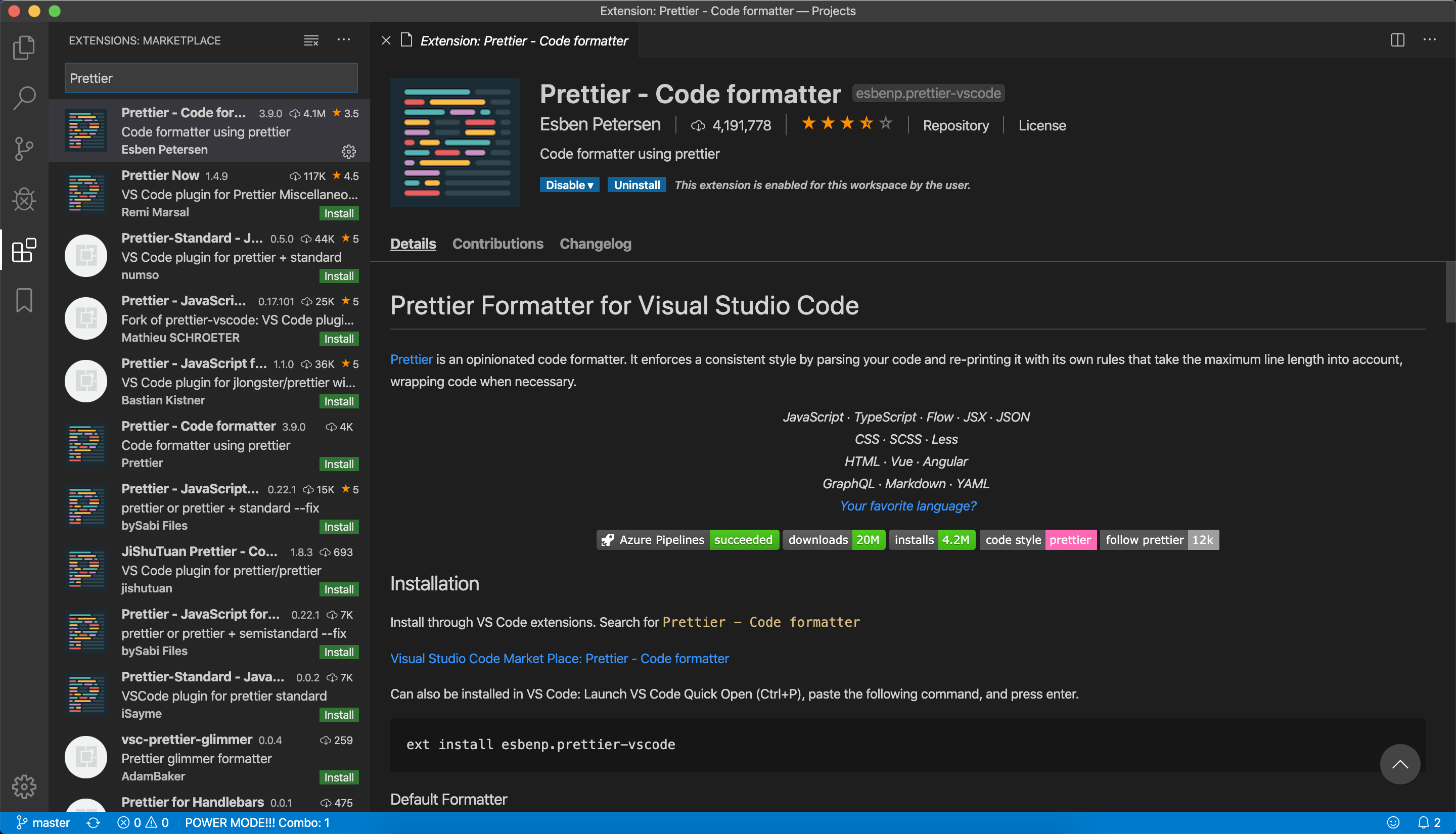Click the split editor right icon
The width and height of the screenshot is (1456, 834).
coord(1397,40)
